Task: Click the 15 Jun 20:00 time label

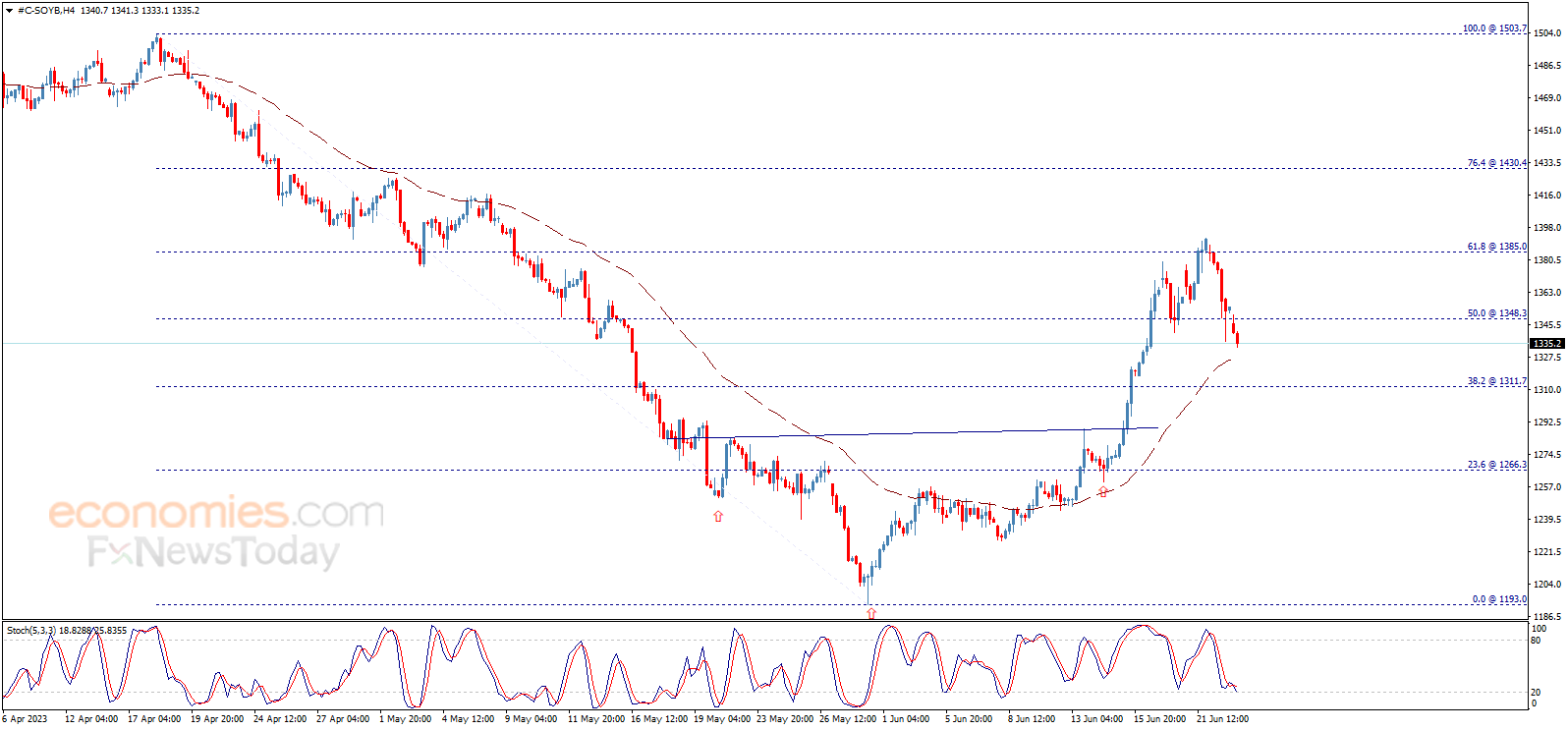Action: coord(1159,719)
